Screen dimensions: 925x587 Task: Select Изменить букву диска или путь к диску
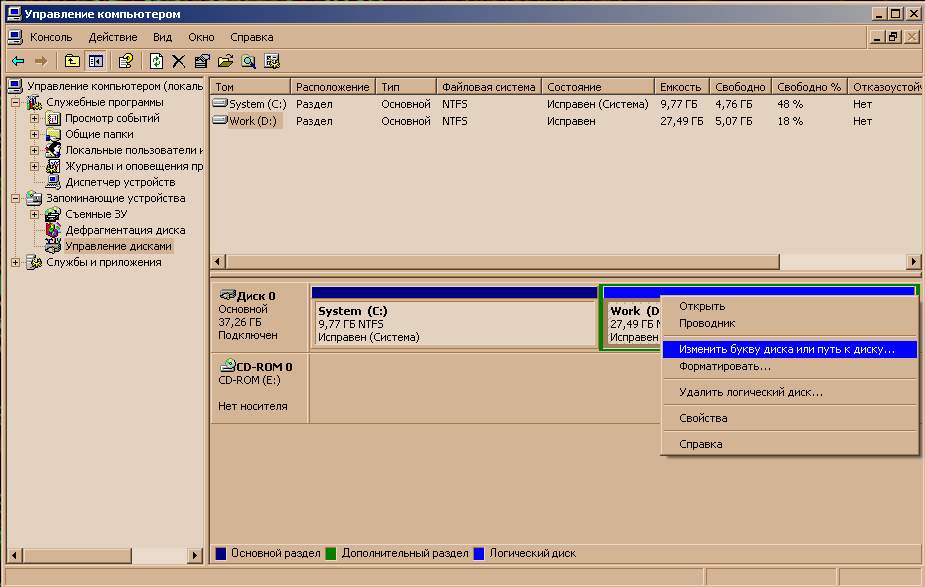[786, 349]
